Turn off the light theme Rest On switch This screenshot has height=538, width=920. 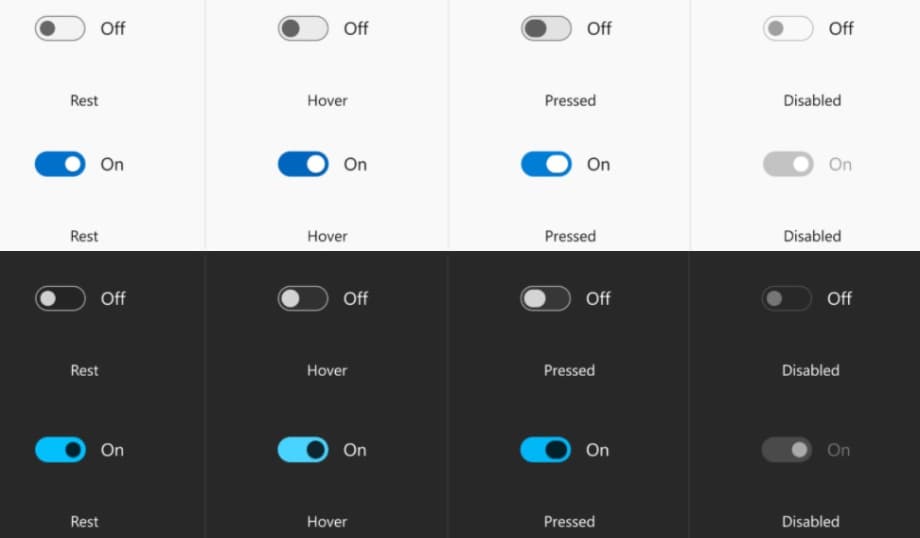click(60, 164)
